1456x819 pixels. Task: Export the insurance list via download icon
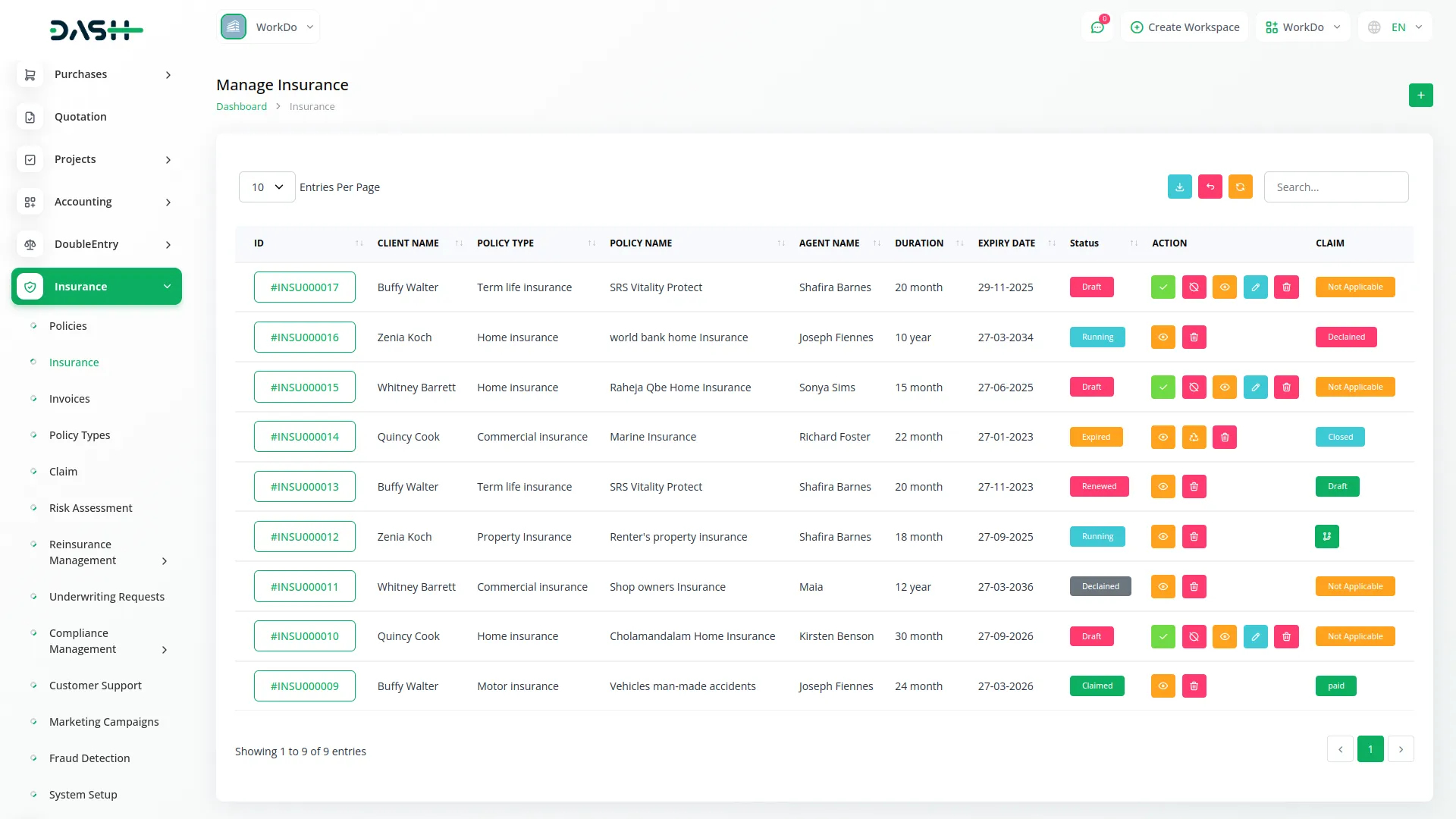(1179, 187)
